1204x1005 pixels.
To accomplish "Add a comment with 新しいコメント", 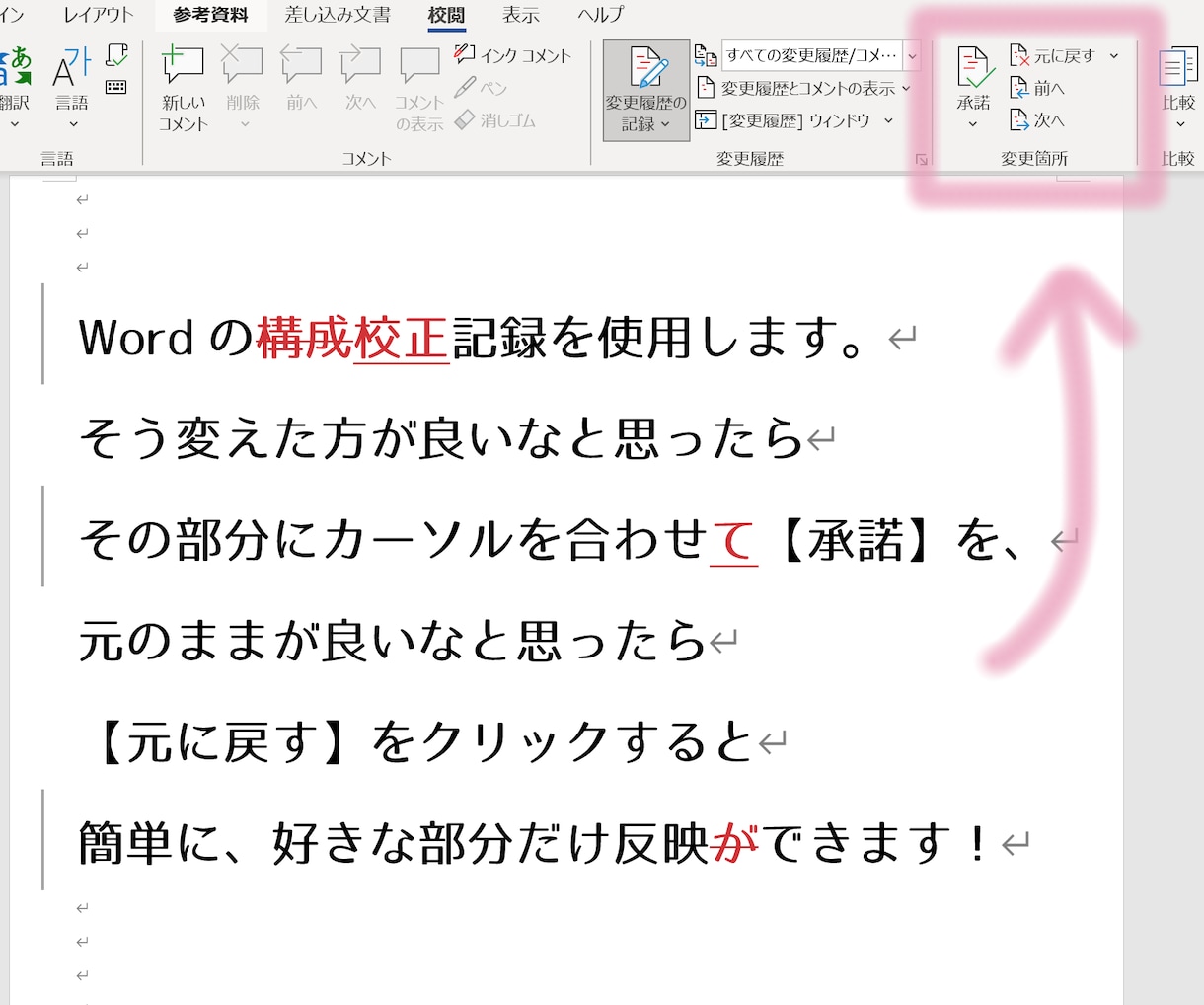I will pos(184,89).
